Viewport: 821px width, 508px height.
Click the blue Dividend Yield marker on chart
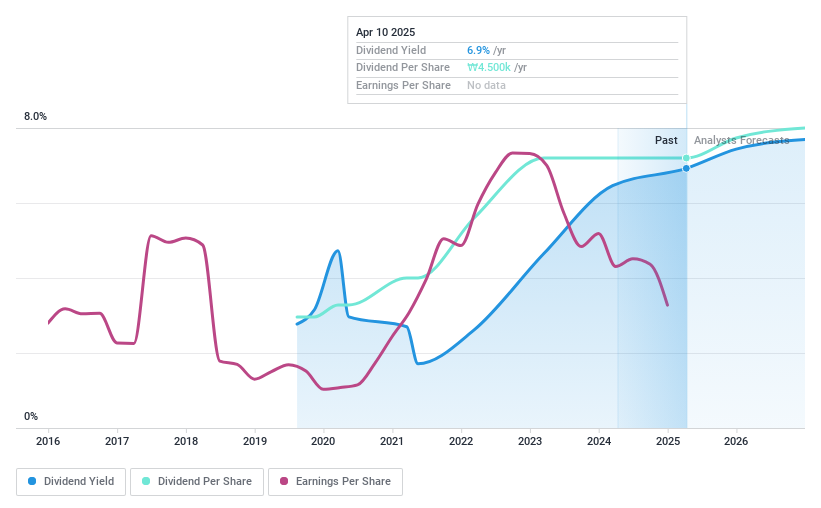pos(686,168)
